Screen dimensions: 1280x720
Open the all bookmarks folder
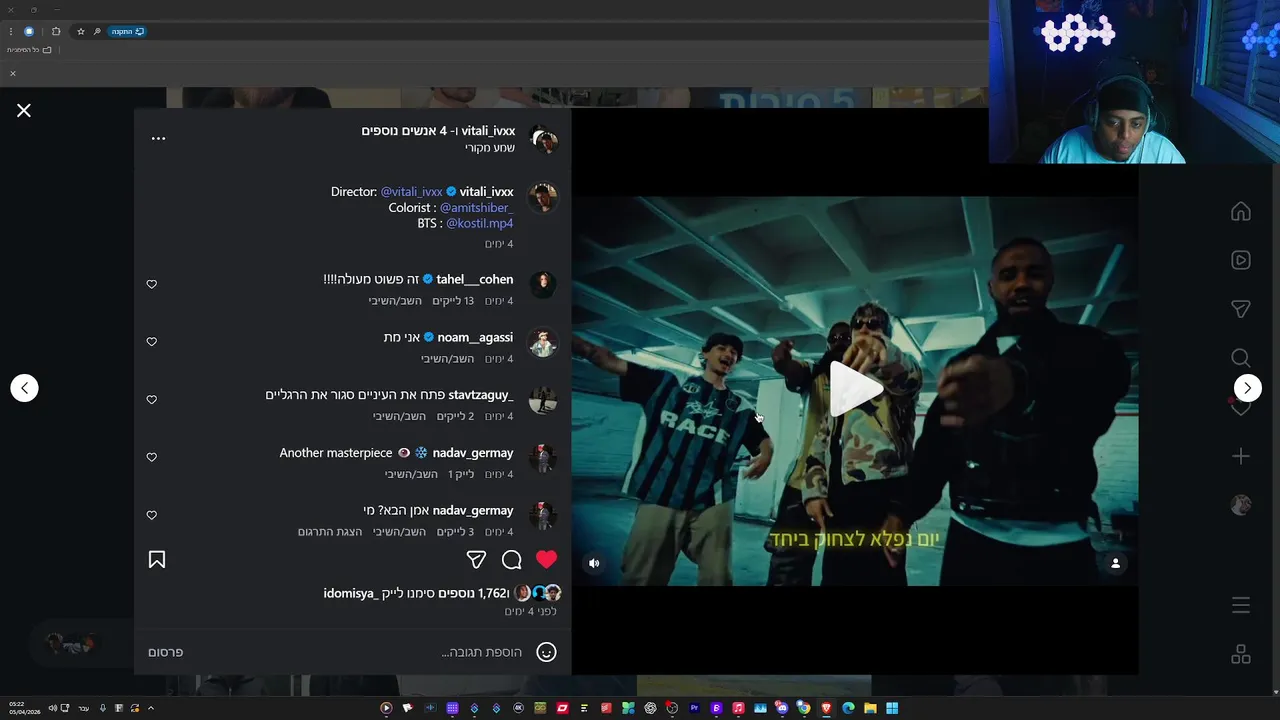click(29, 50)
